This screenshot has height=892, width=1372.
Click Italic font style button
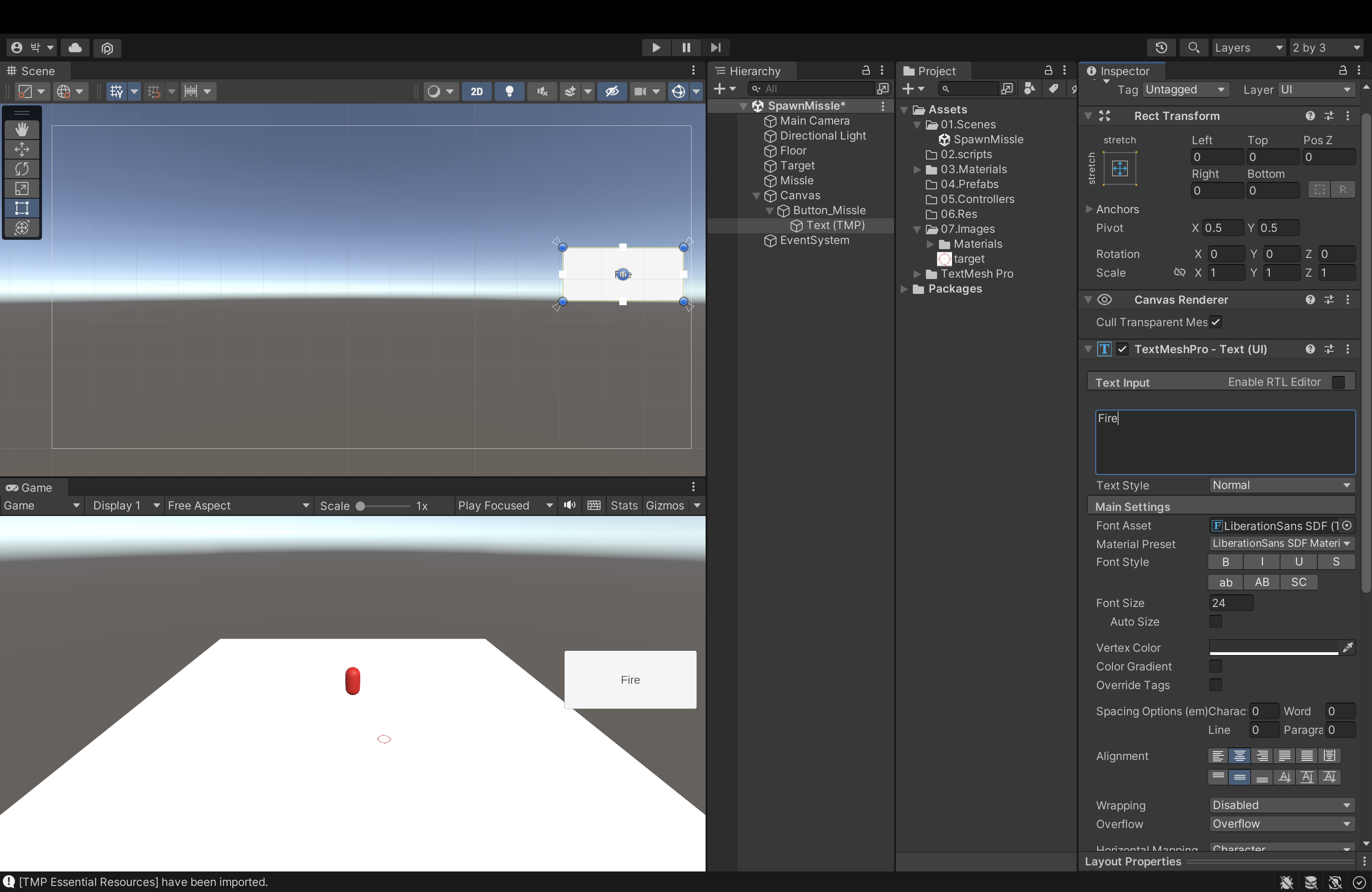click(x=1262, y=562)
